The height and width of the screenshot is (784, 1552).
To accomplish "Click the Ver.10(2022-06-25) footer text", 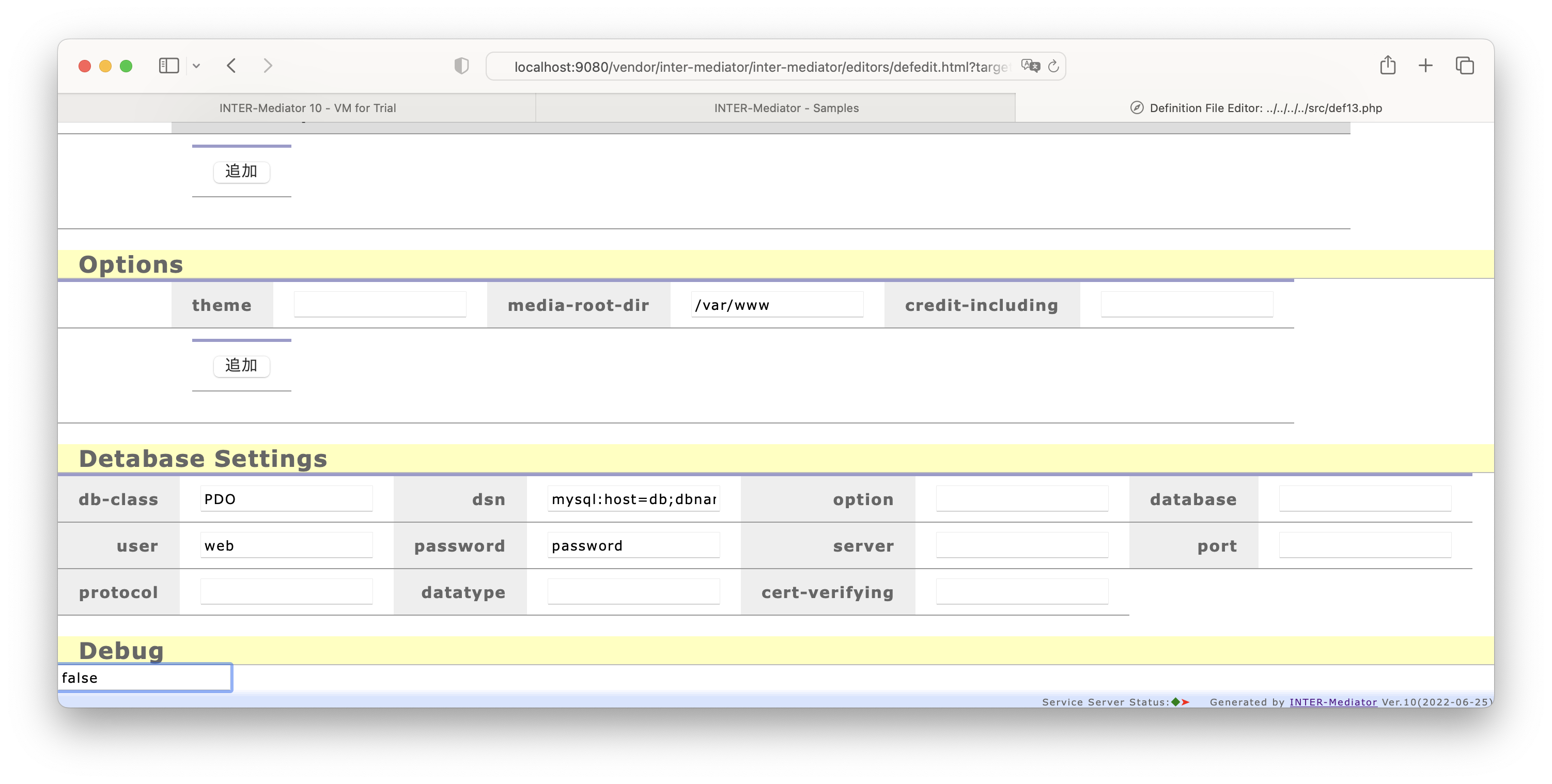I will (x=1437, y=701).
